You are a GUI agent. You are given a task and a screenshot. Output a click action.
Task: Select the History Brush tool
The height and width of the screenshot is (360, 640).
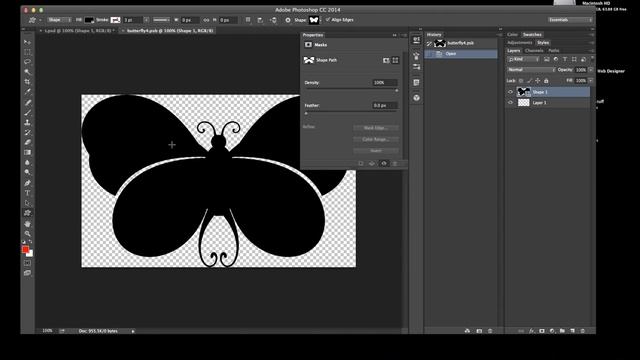pos(27,133)
